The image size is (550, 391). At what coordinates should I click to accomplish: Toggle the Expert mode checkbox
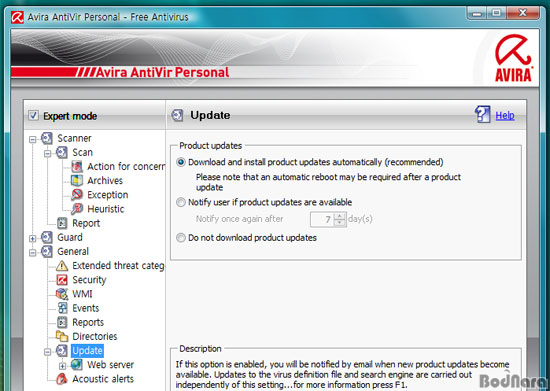click(x=33, y=115)
